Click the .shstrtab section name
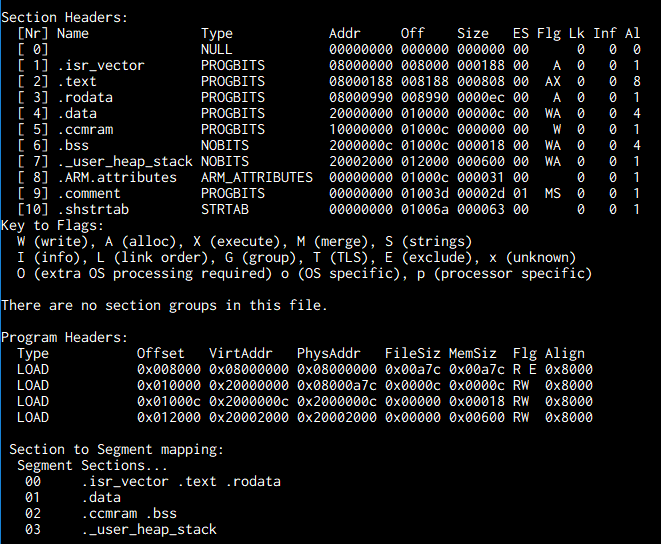The height and width of the screenshot is (544, 661). pyautogui.click(x=93, y=210)
